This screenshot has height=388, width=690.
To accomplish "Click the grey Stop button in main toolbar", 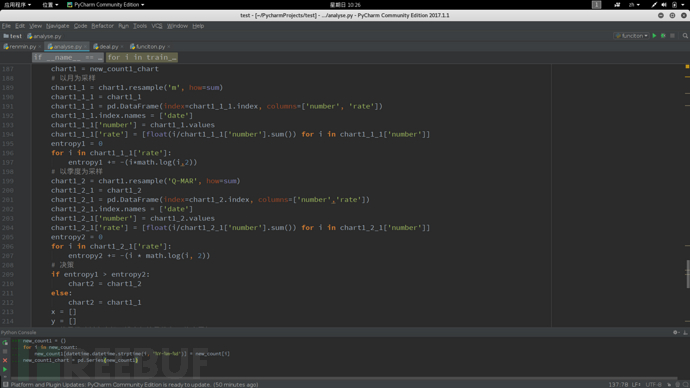I will pos(672,36).
